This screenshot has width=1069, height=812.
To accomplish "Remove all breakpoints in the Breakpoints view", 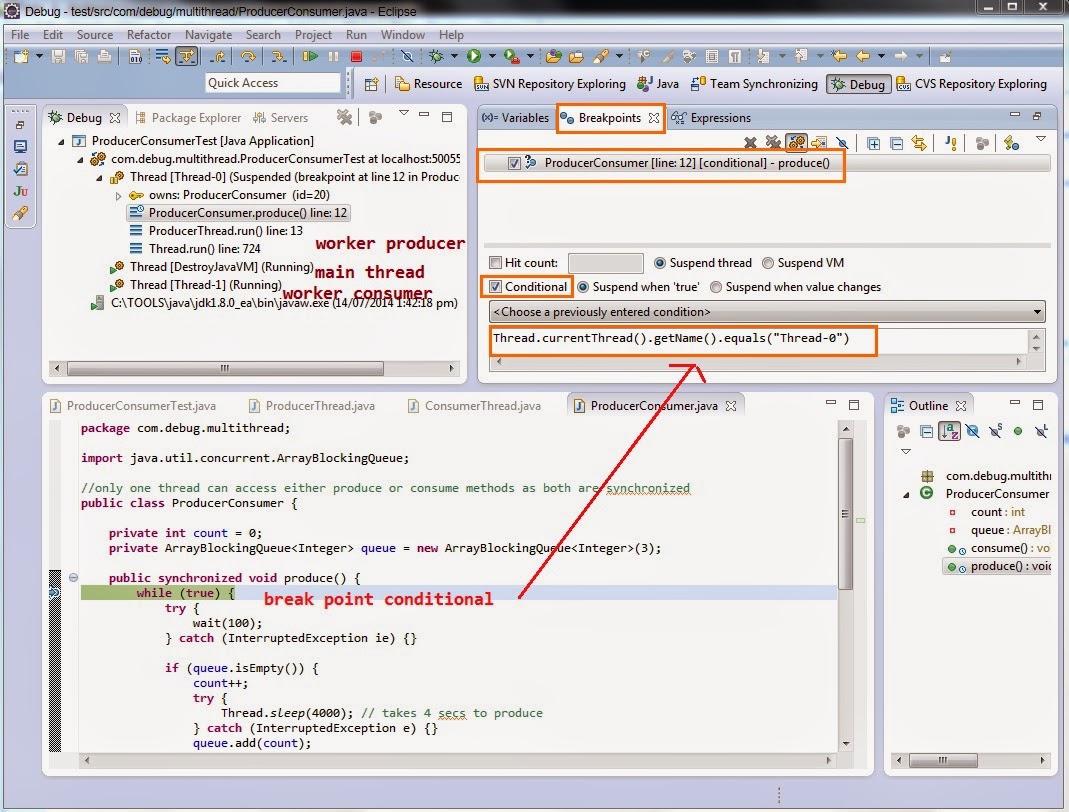I will pyautogui.click(x=772, y=142).
